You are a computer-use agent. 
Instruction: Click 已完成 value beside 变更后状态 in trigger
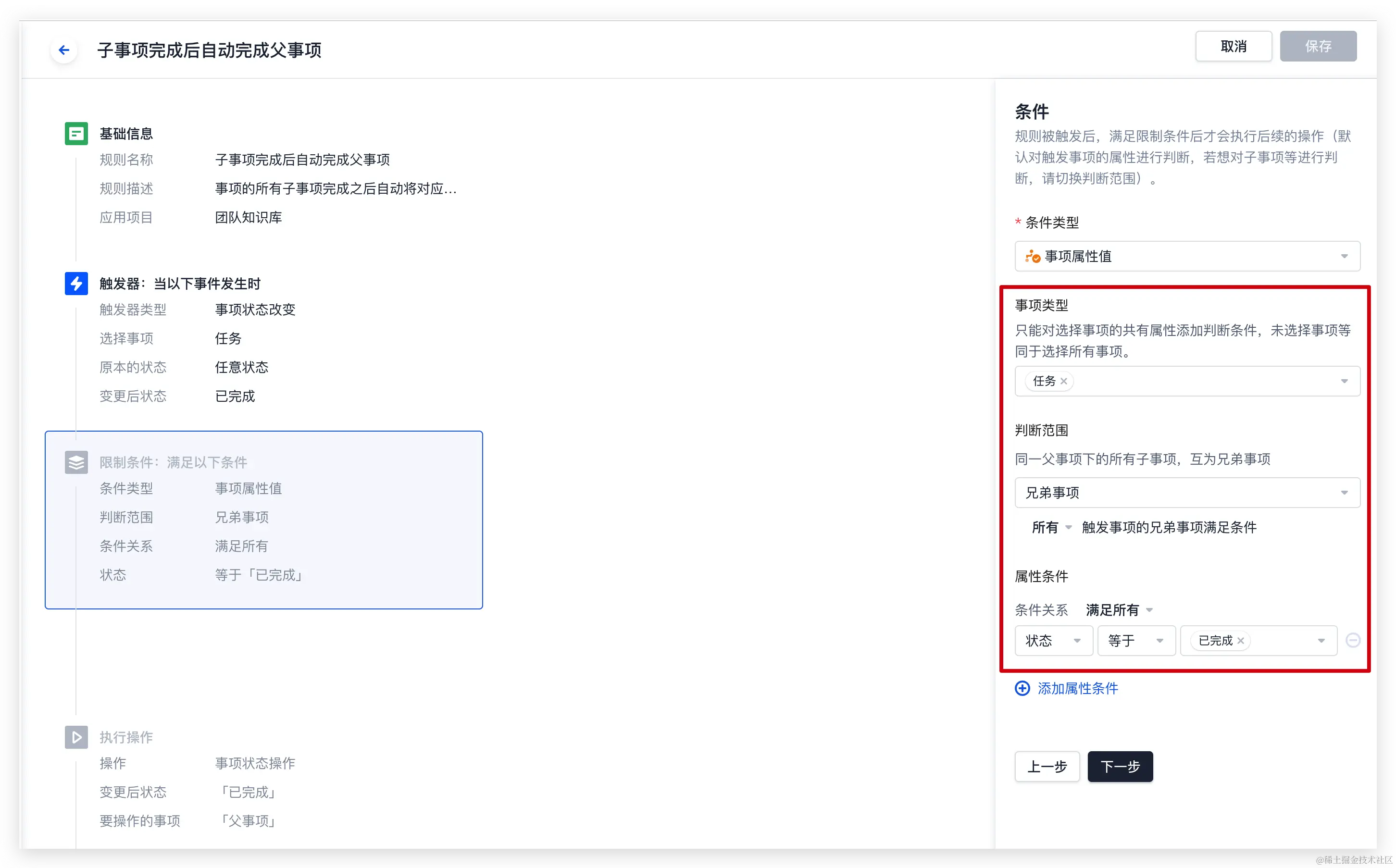[x=235, y=396]
